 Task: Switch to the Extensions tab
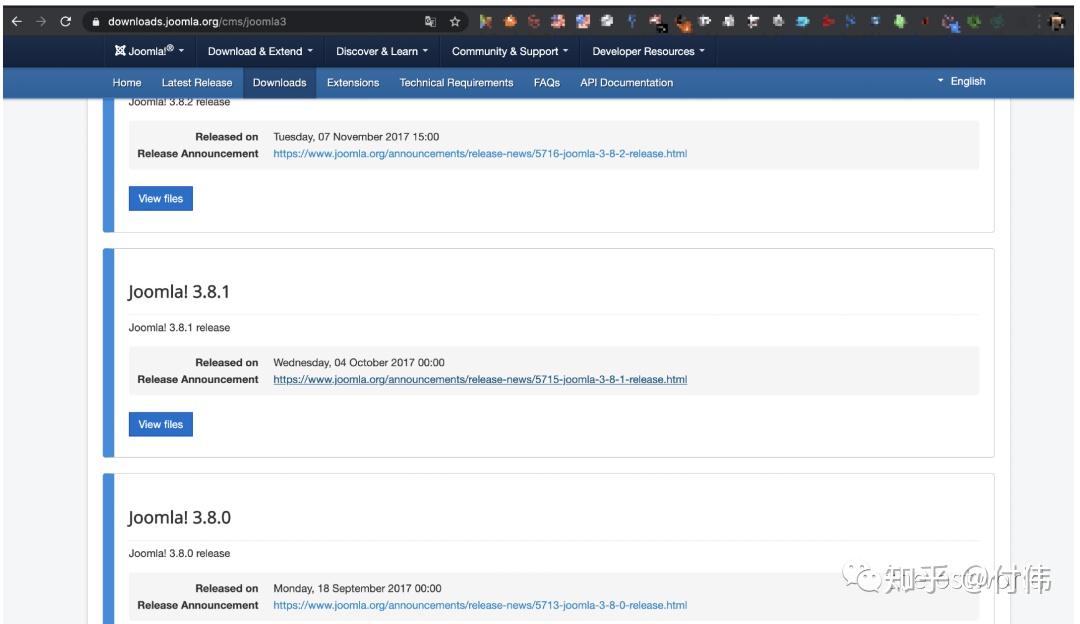point(352,82)
